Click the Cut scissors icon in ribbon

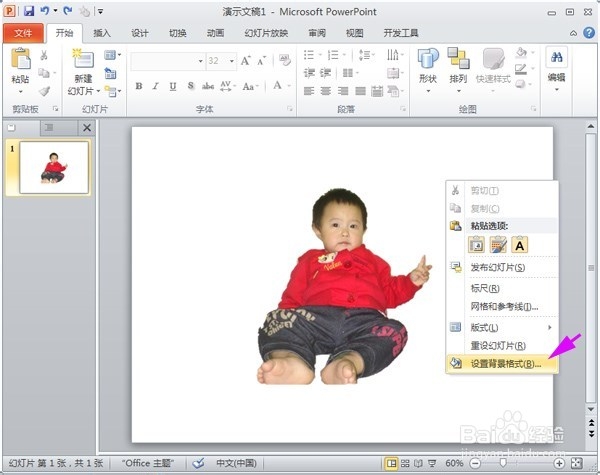[x=44, y=56]
